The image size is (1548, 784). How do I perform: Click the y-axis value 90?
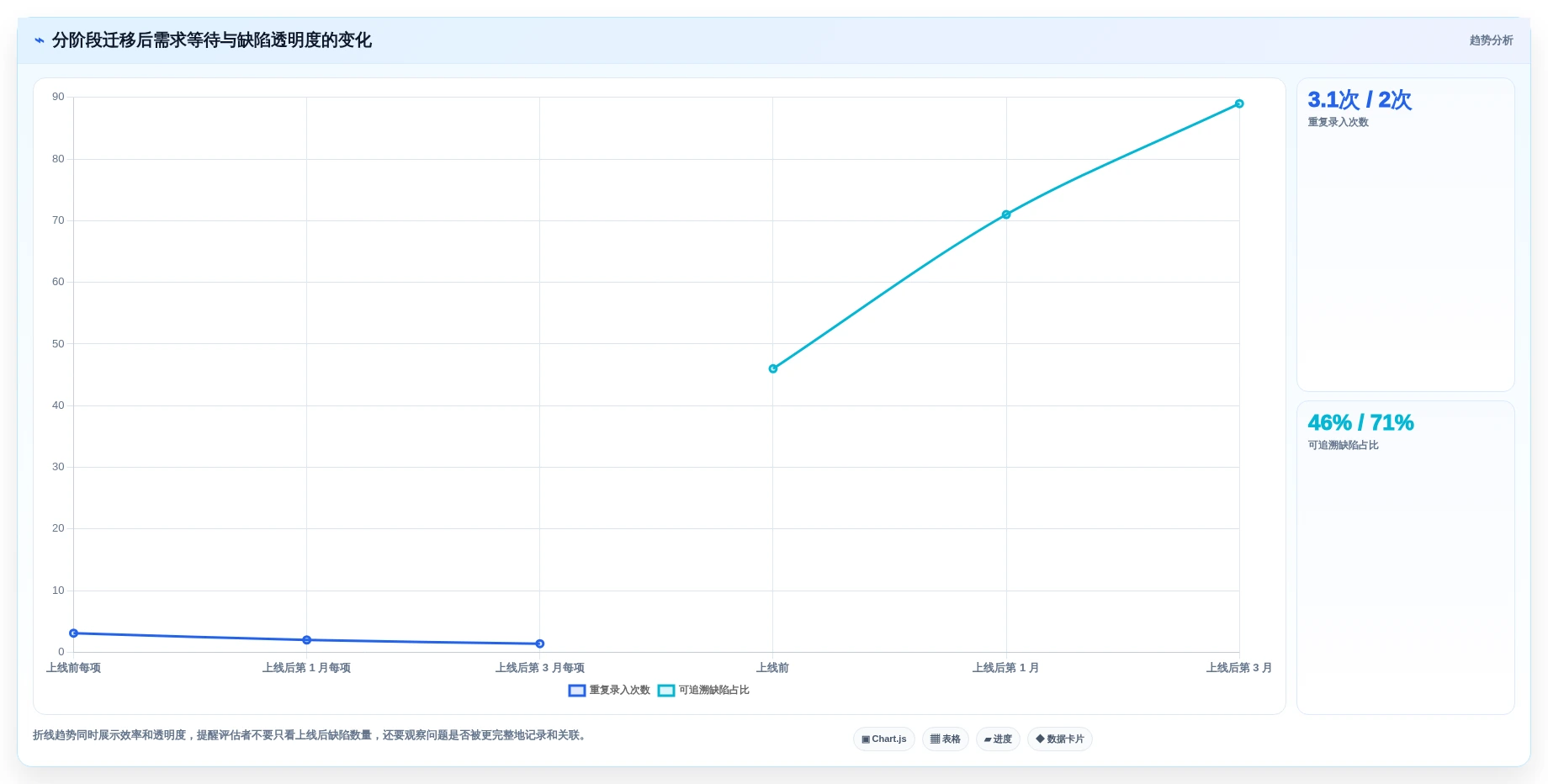pyautogui.click(x=58, y=97)
